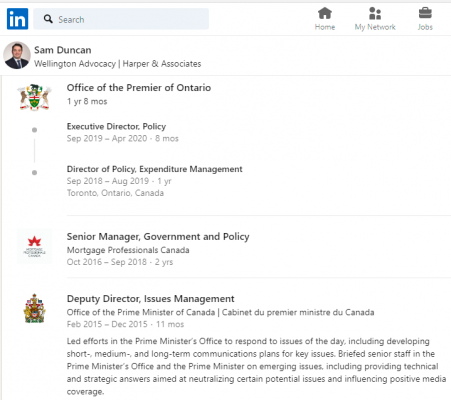Open the My Network icon
The width and height of the screenshot is (451, 400).
[375, 13]
